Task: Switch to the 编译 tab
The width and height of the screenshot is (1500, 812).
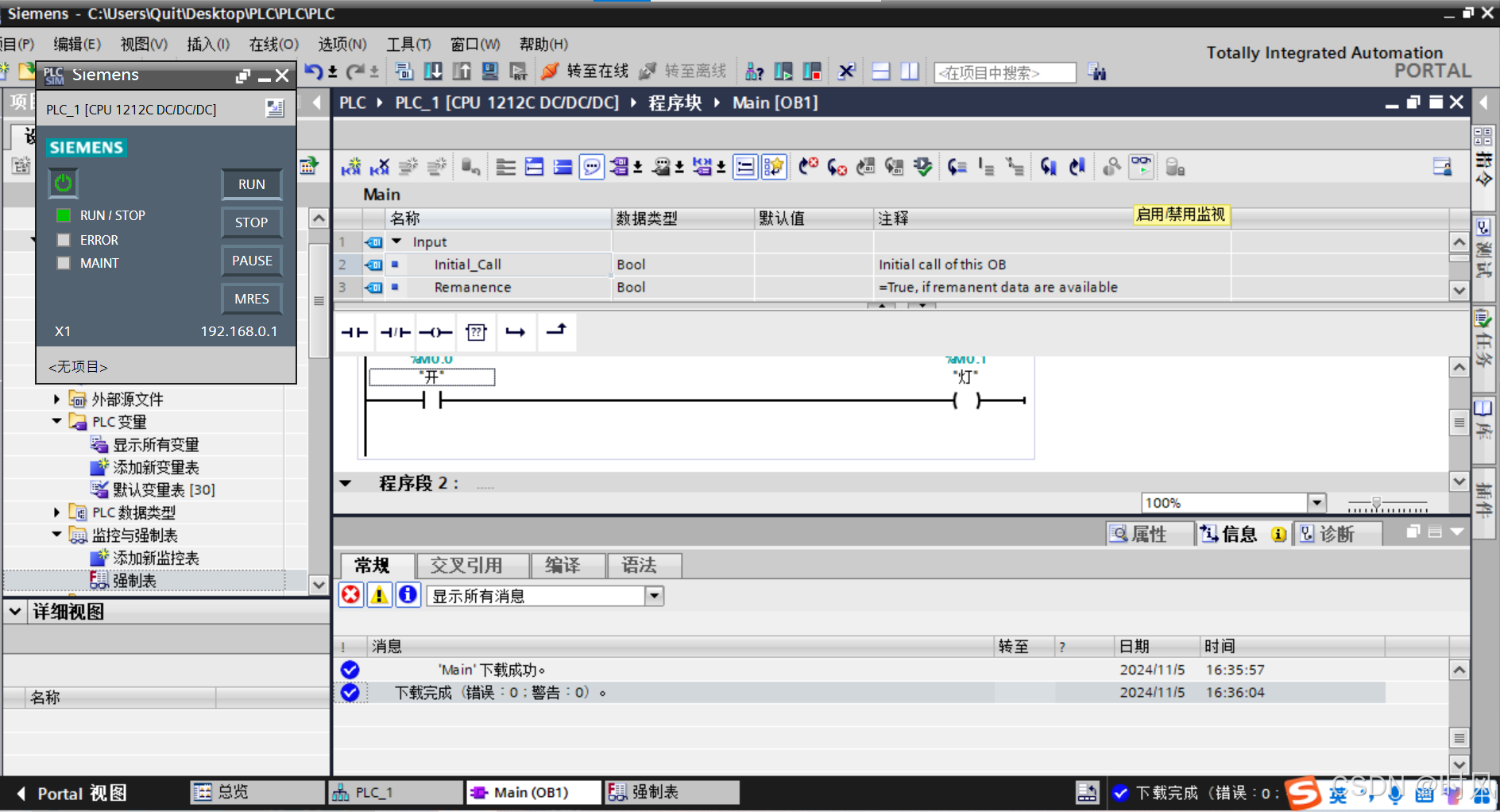Action: (568, 566)
